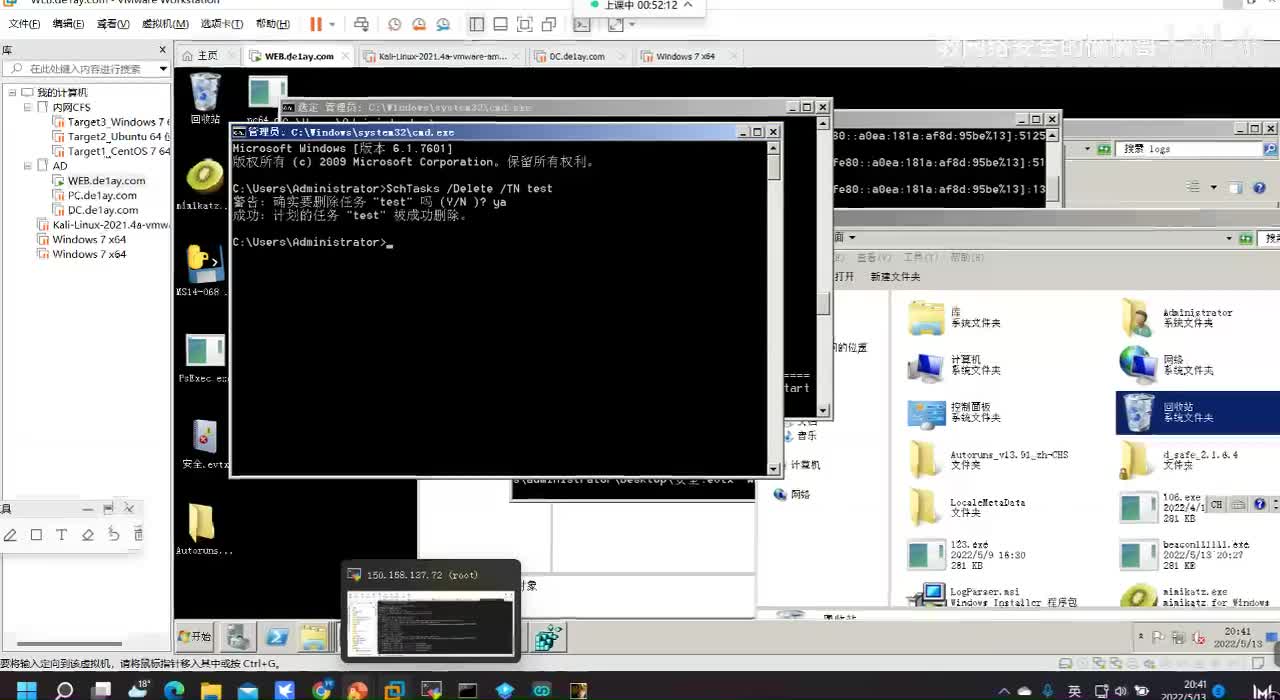The width and height of the screenshot is (1280, 700).
Task: Open dropdown arrow next to pause button
Action: point(332,24)
